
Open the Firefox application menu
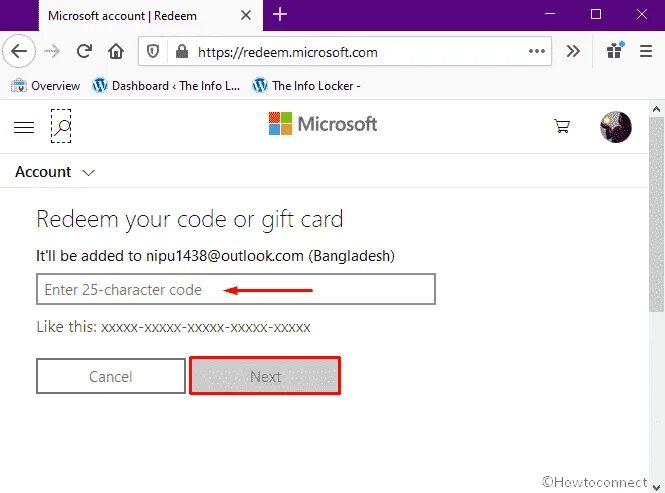click(645, 51)
